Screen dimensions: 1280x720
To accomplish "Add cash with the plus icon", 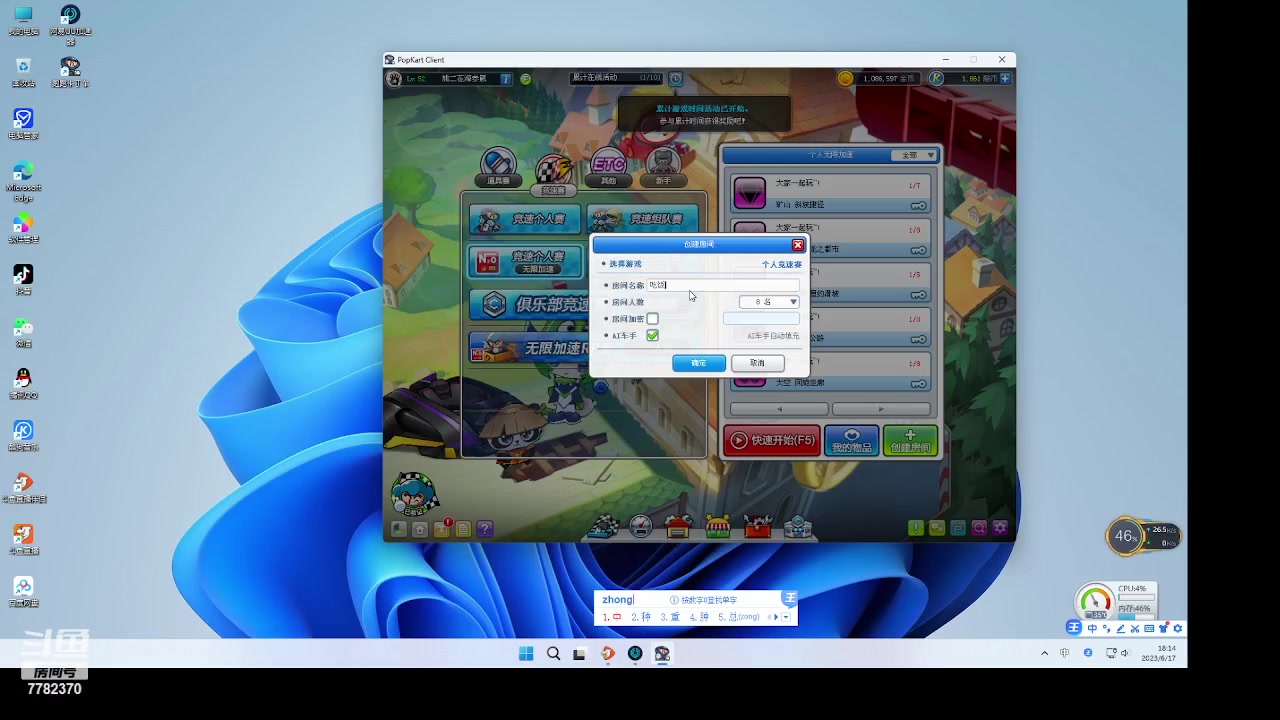I will [1005, 78].
